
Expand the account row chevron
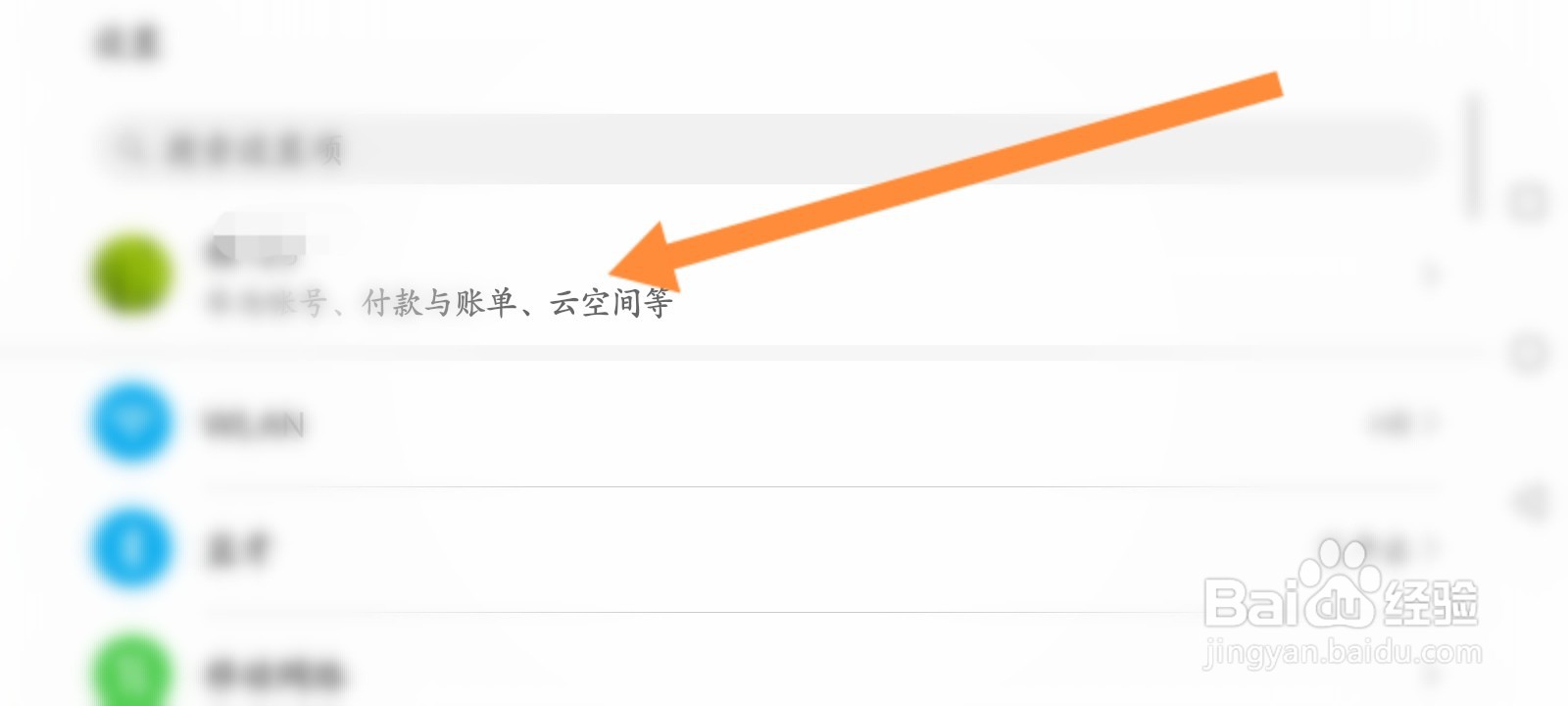(1431, 275)
